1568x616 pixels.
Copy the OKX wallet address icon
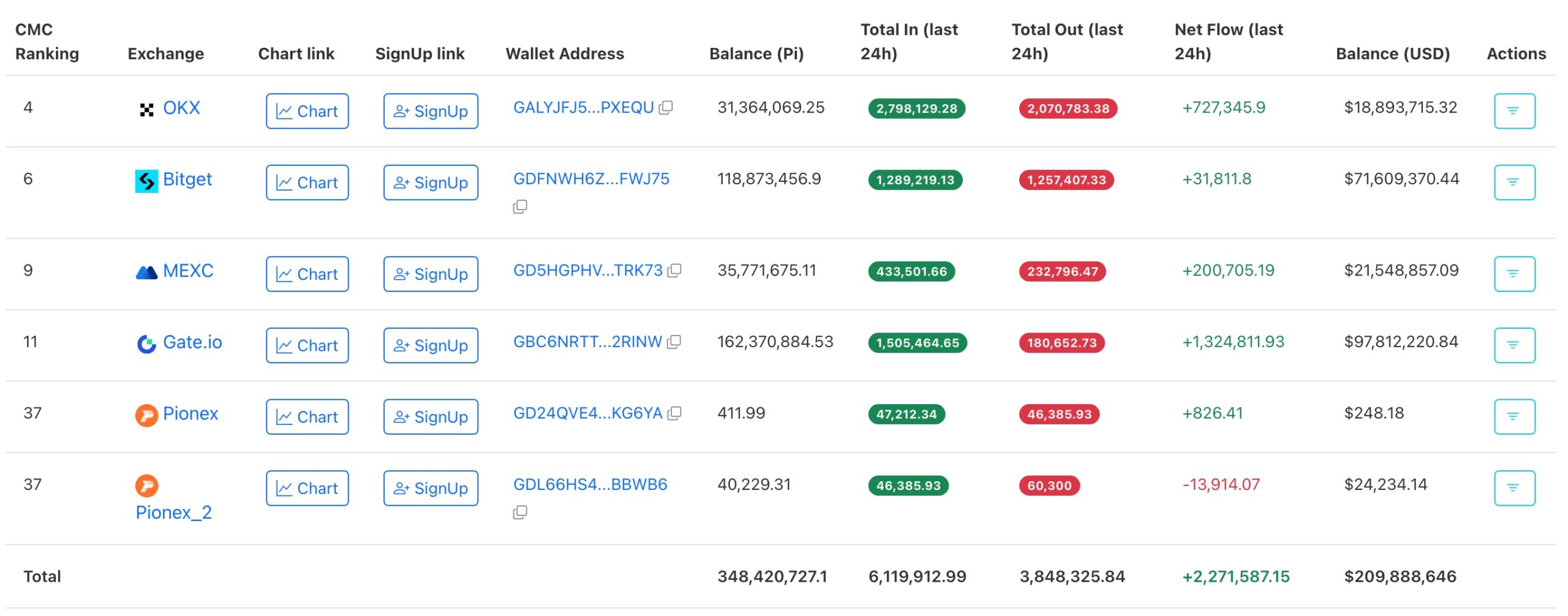tap(666, 108)
